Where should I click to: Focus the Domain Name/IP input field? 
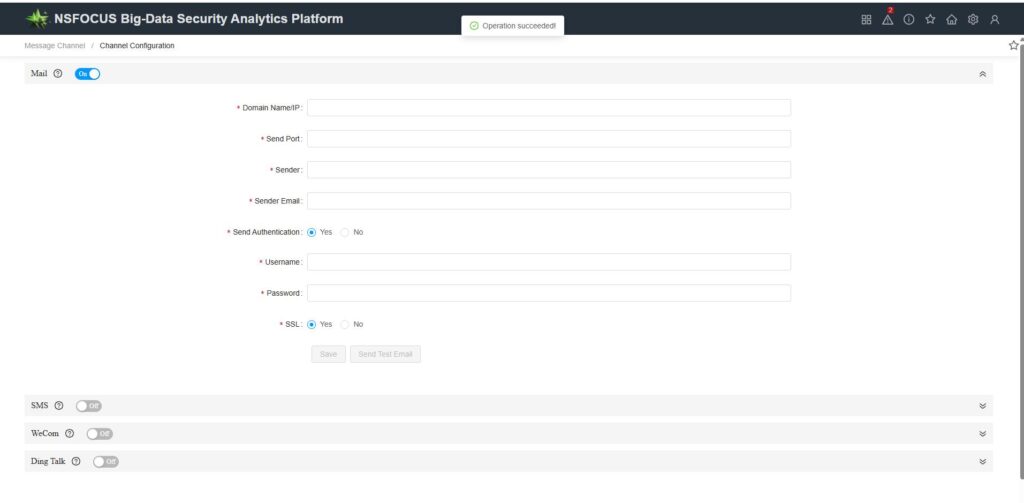point(548,108)
